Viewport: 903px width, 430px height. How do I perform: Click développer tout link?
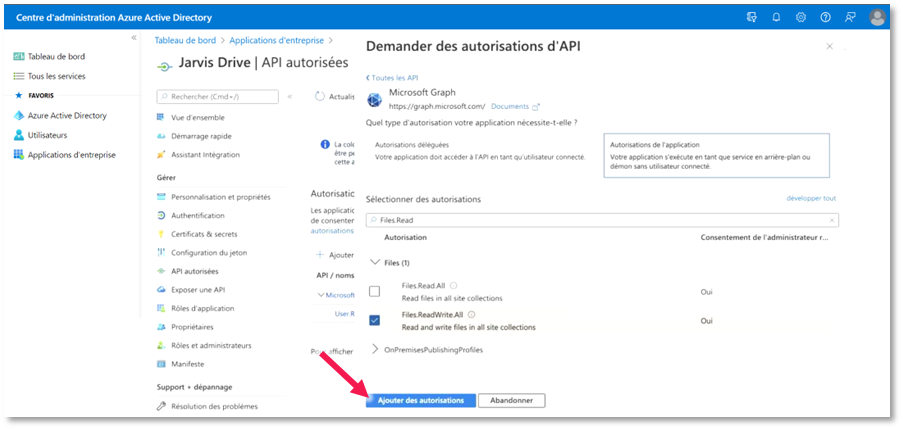click(811, 198)
